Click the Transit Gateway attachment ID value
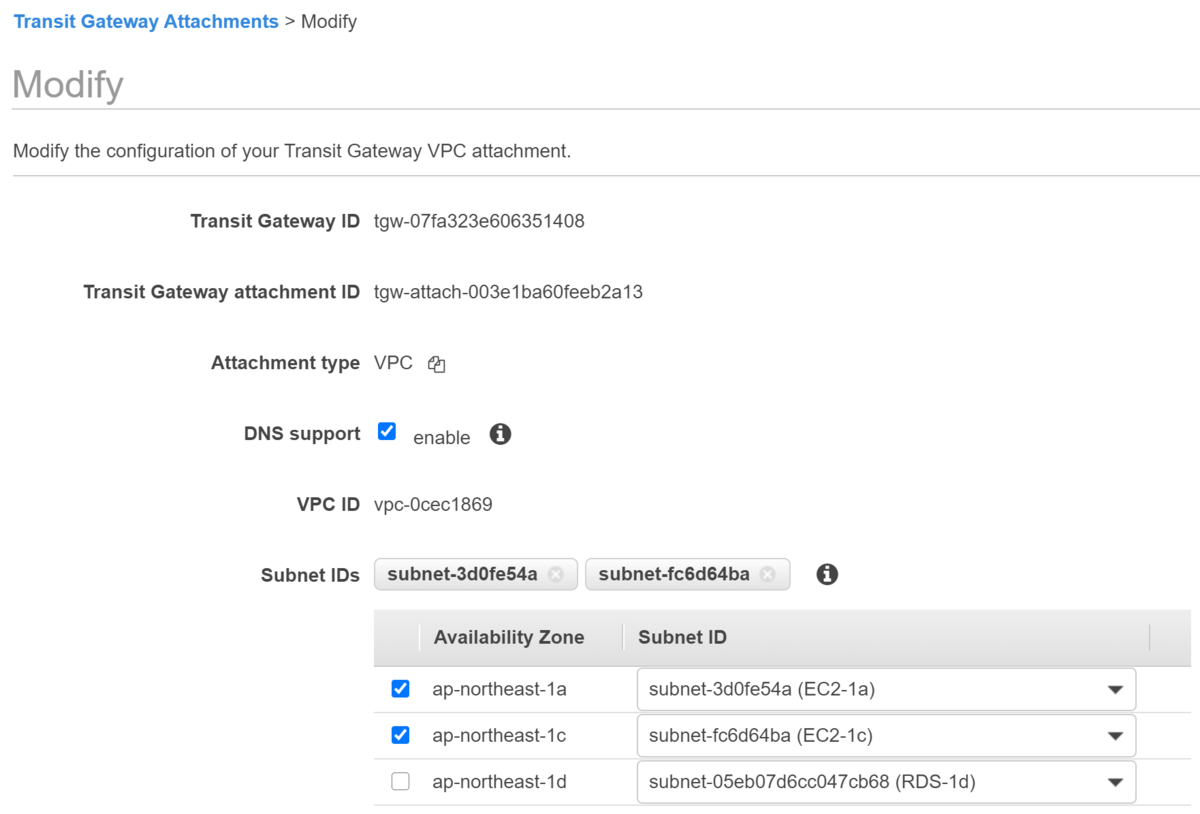 pyautogui.click(x=508, y=292)
